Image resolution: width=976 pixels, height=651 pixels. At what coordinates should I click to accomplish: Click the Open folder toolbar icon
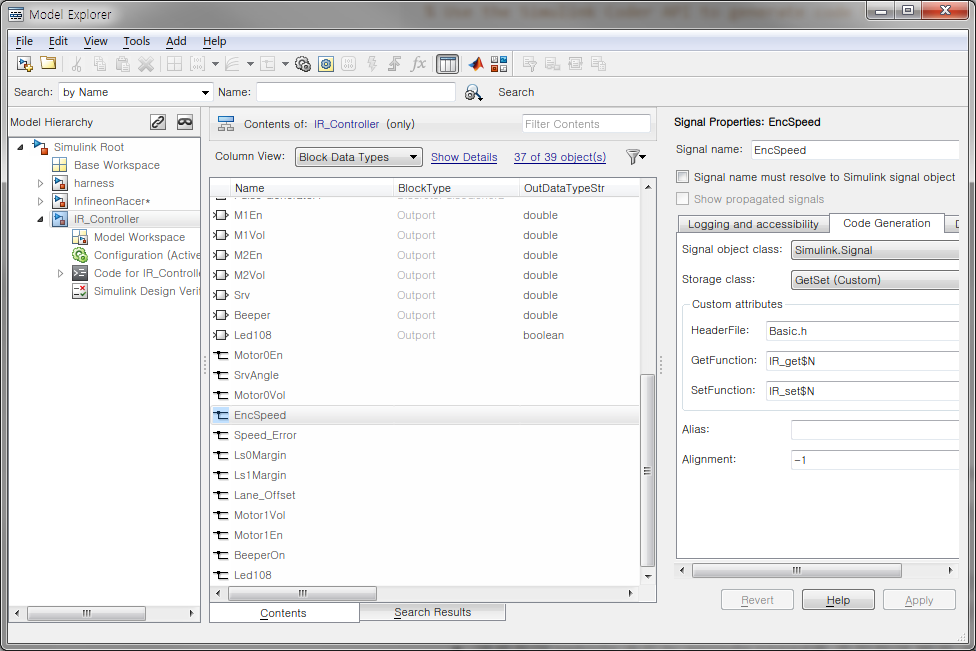click(x=48, y=63)
